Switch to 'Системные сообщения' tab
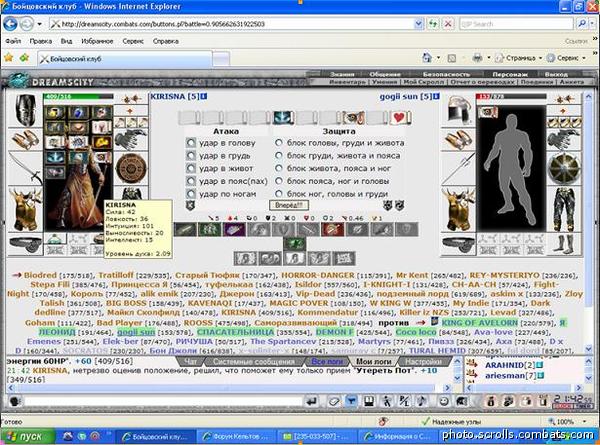This screenshot has width=600, height=445. point(254,361)
